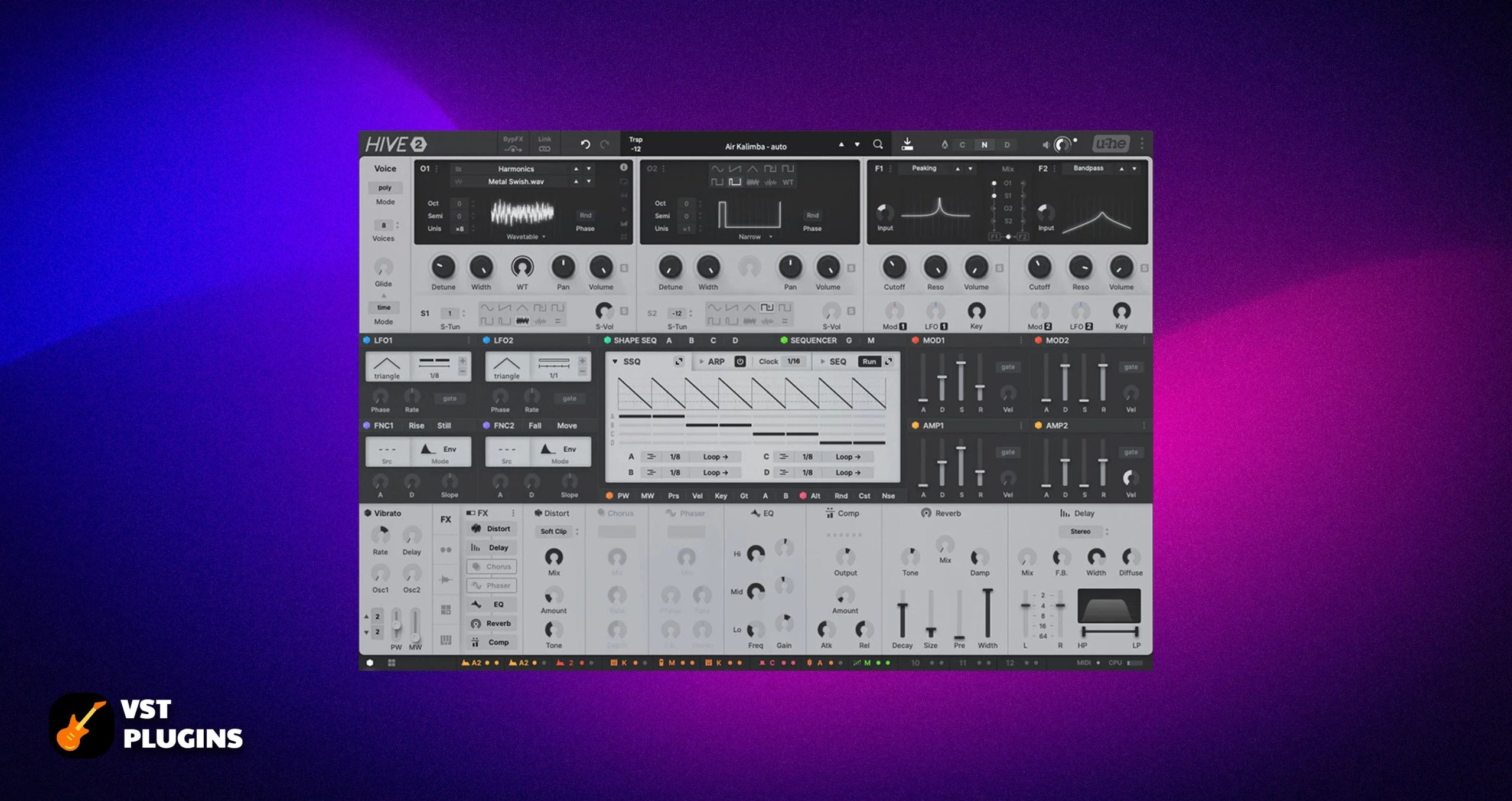Select the SEQUENCER M tab

[871, 341]
